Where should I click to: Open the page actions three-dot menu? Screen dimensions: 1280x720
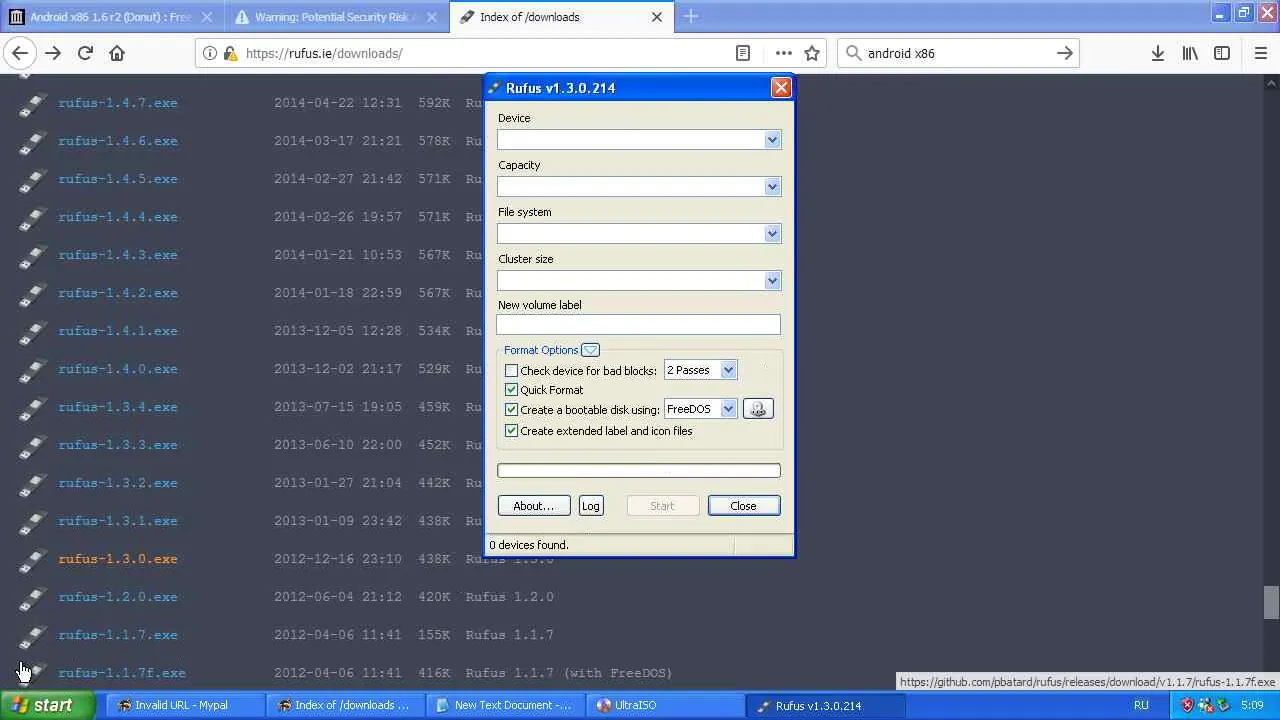[783, 53]
